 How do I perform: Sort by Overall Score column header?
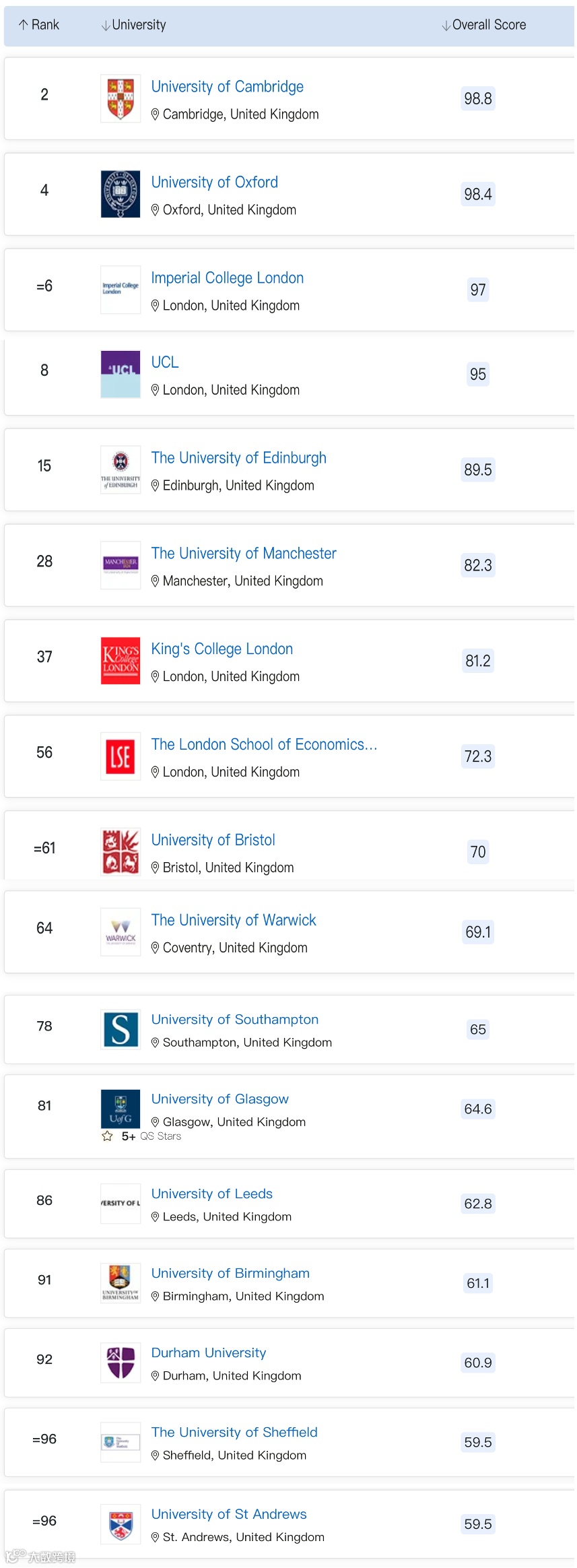[x=483, y=25]
